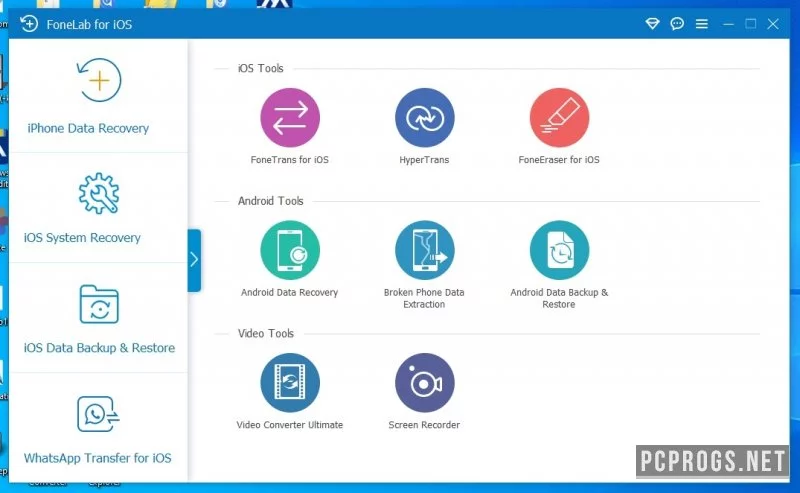
Task: Maximize the FoneLab window
Action: (x=751, y=23)
